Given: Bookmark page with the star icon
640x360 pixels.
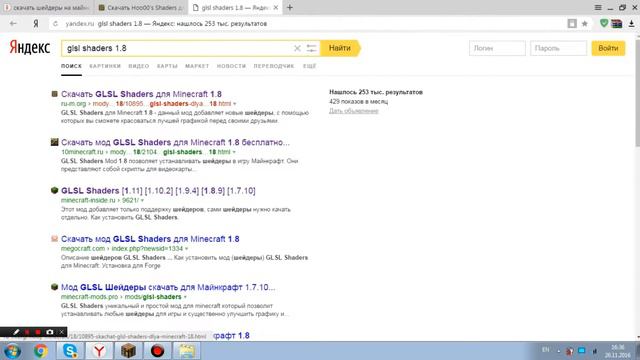Looking at the screenshot, I should coord(584,24).
